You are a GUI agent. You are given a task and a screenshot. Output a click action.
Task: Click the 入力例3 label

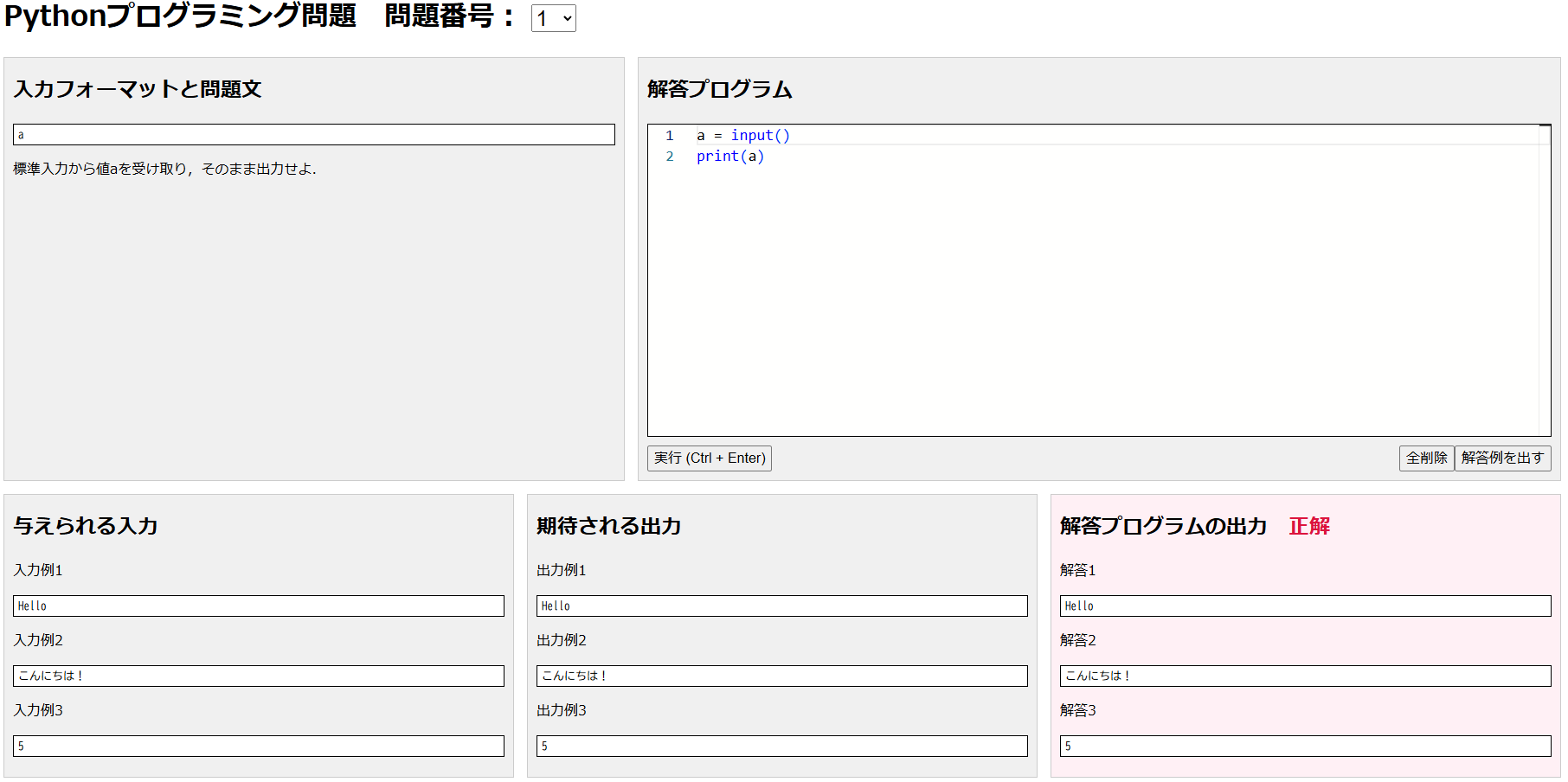(38, 710)
